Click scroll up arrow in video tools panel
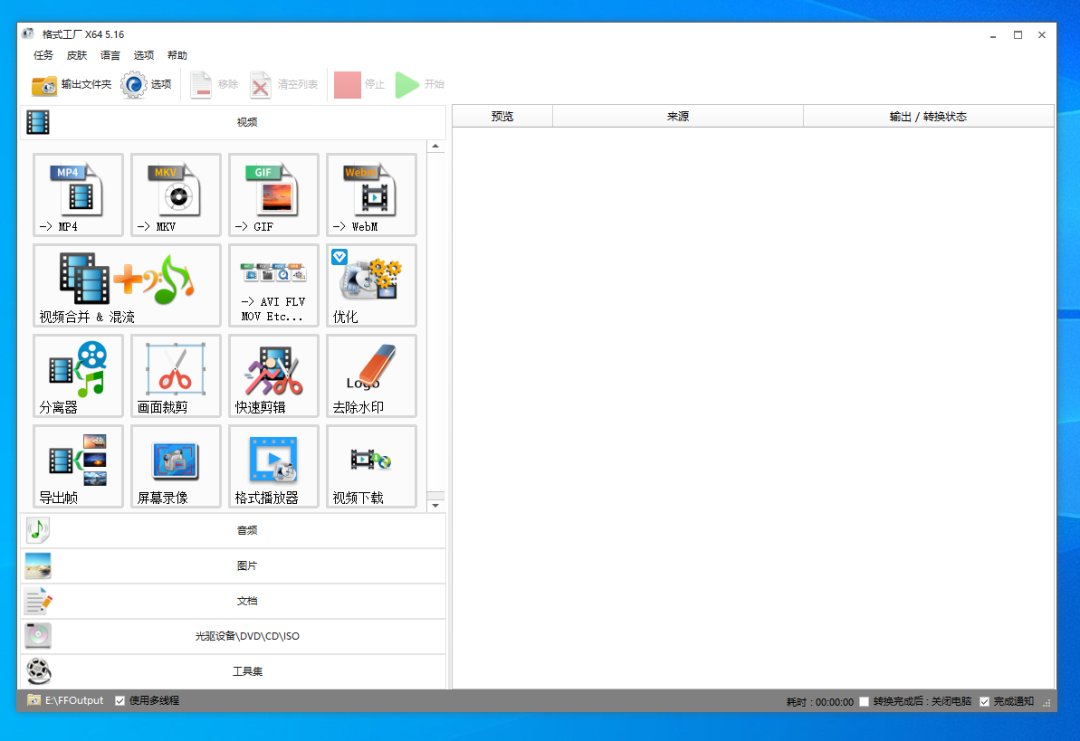Image resolution: width=1080 pixels, height=741 pixels. click(x=435, y=146)
